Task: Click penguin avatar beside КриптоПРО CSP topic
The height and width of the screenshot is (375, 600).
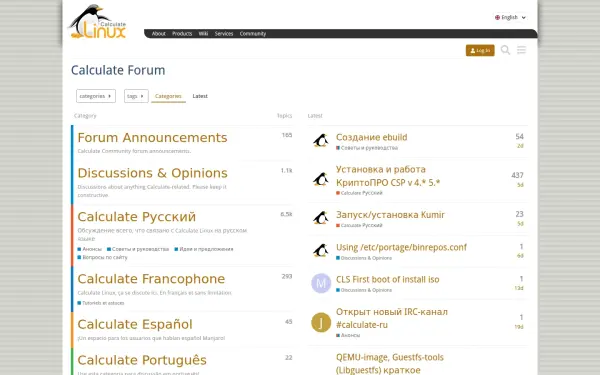Action: tap(321, 179)
